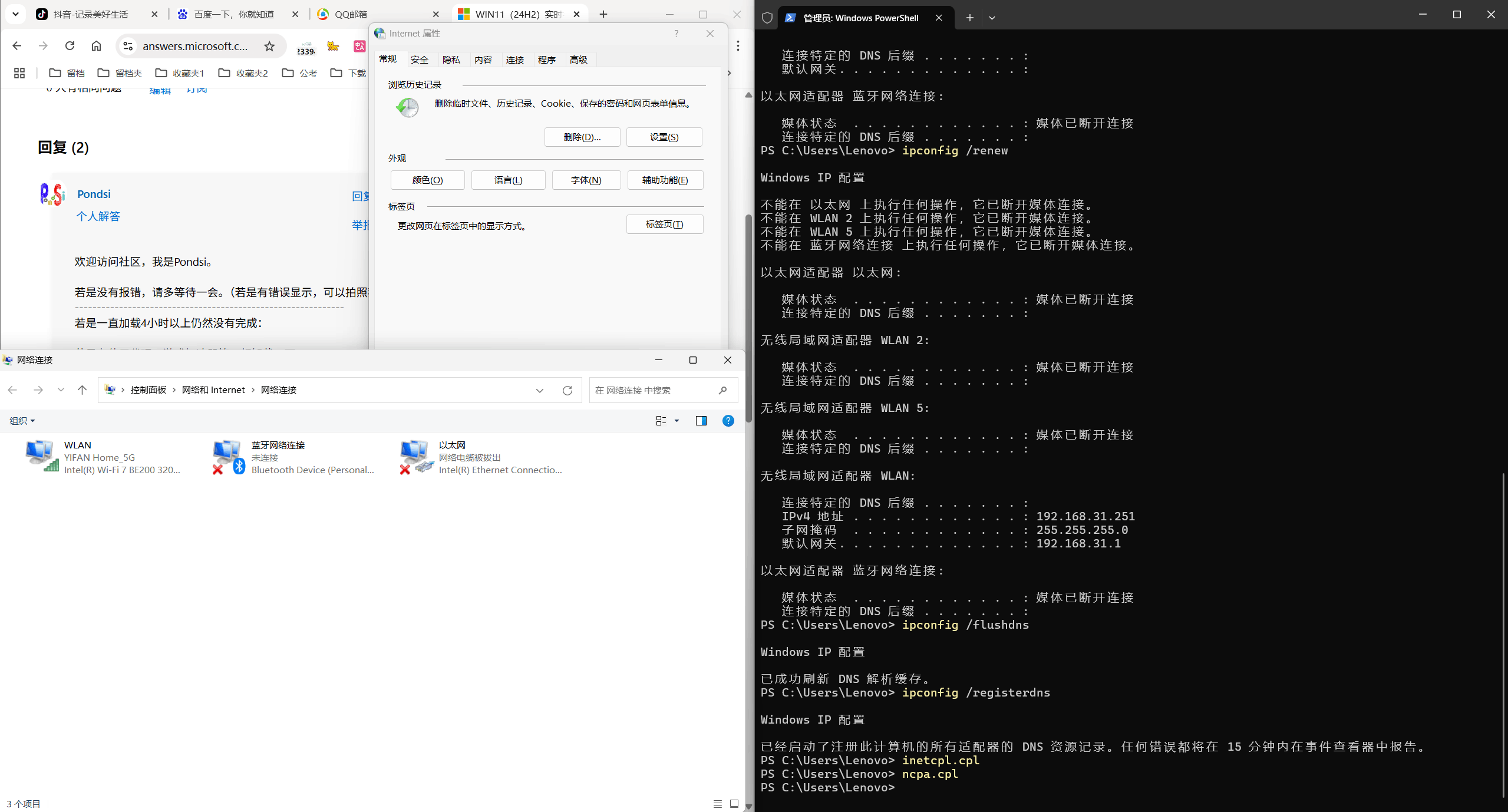Click the Pondsi user name link
Viewport: 1508px width, 812px height.
[x=94, y=194]
